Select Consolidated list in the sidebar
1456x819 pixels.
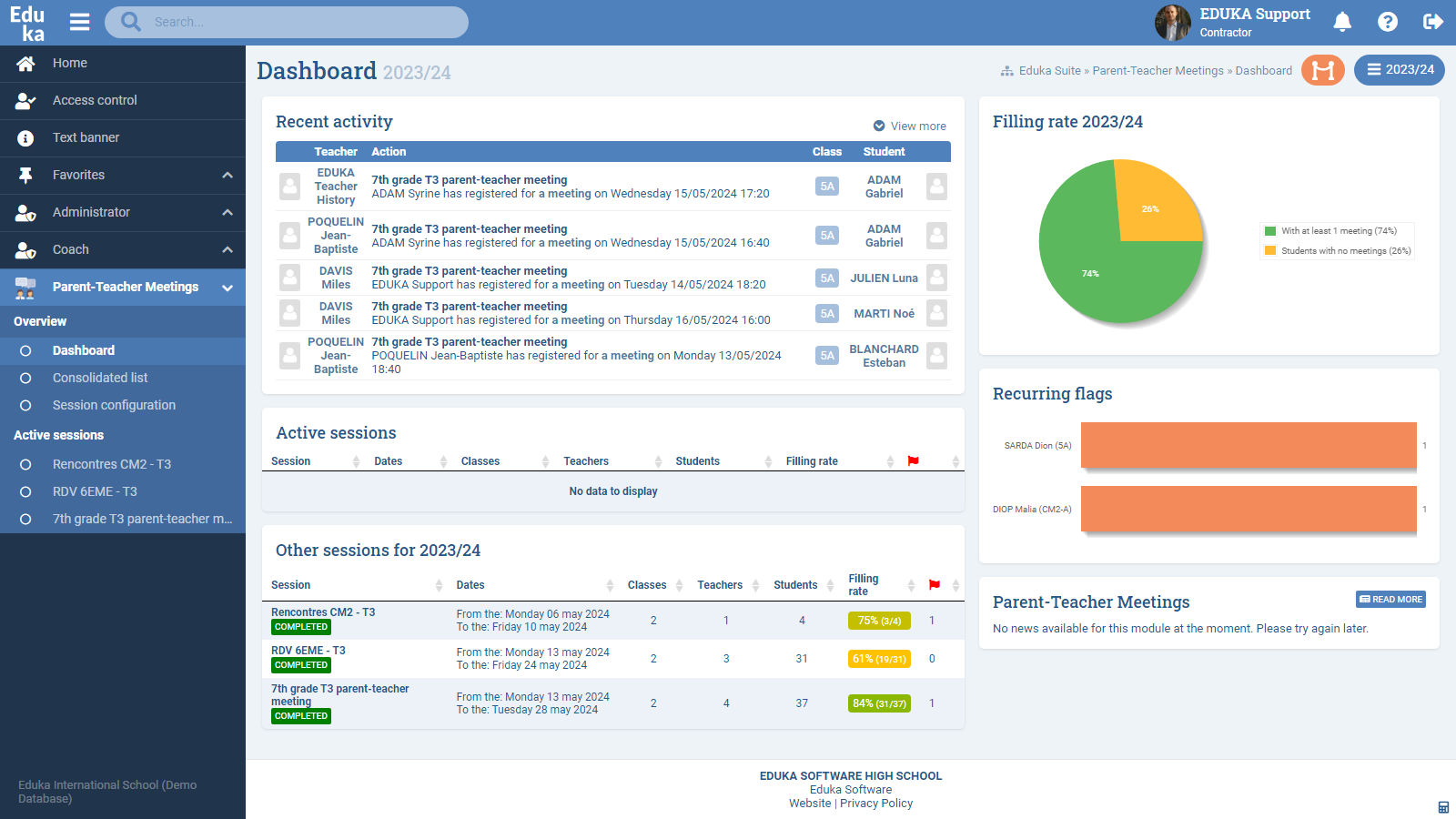pos(100,378)
